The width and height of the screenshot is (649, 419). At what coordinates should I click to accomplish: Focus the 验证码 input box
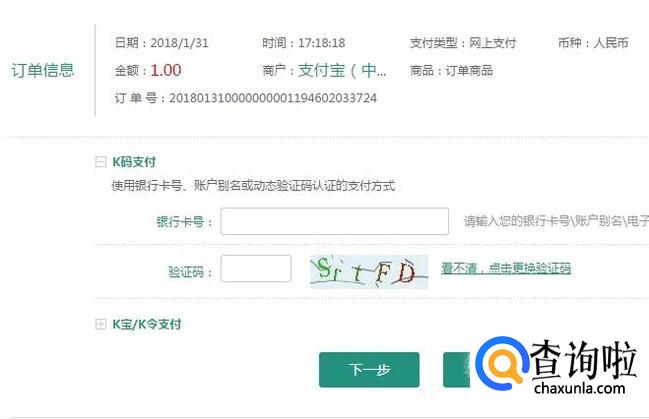pyautogui.click(x=256, y=268)
